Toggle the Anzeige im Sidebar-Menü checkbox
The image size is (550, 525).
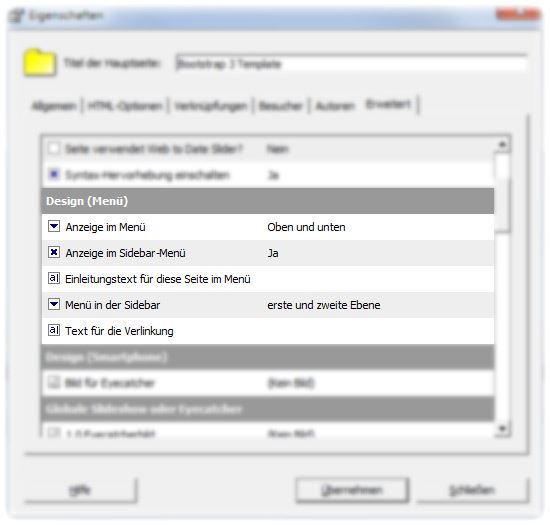[x=54, y=253]
